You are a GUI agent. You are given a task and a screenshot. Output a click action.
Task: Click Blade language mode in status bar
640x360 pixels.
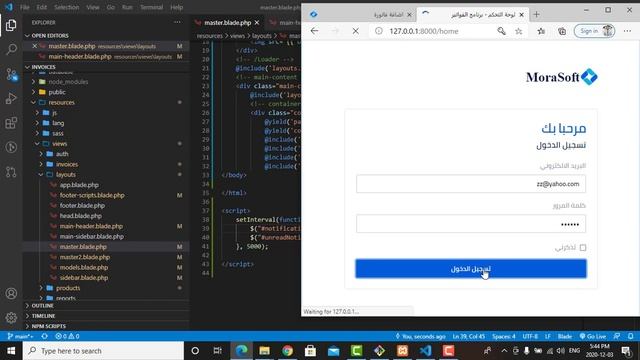point(564,336)
